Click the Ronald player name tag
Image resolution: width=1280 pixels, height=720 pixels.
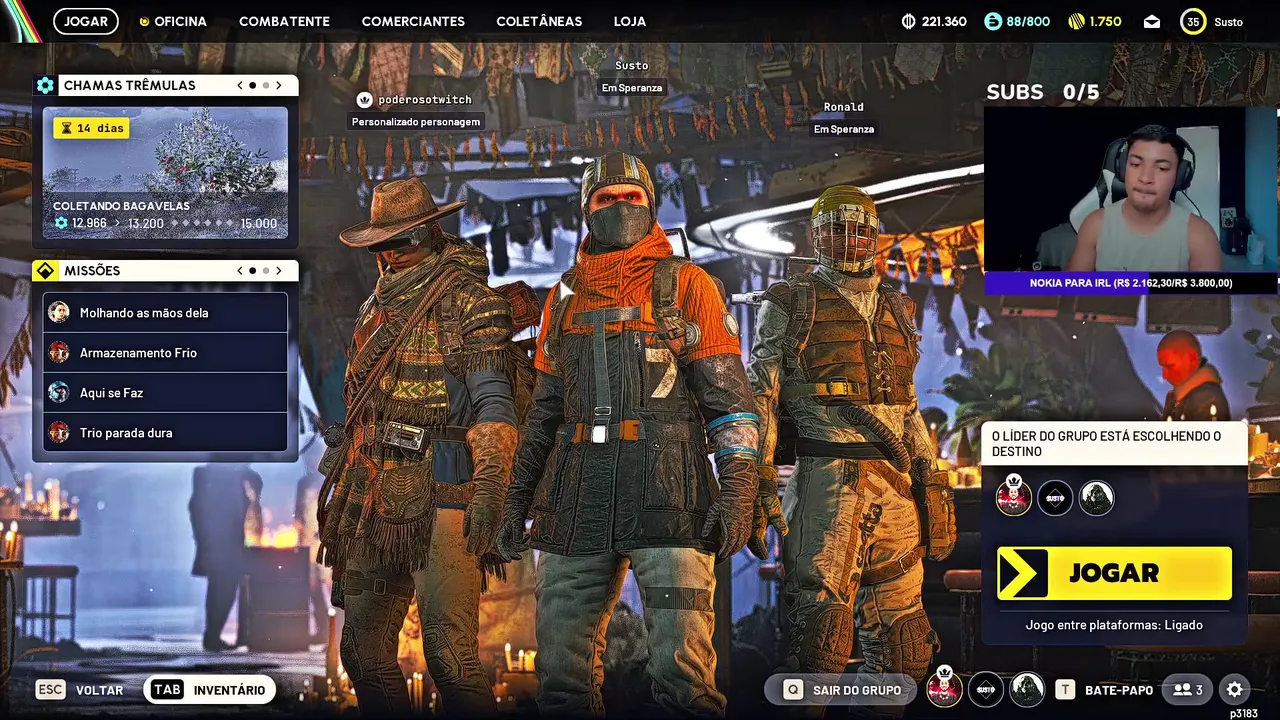[x=844, y=107]
